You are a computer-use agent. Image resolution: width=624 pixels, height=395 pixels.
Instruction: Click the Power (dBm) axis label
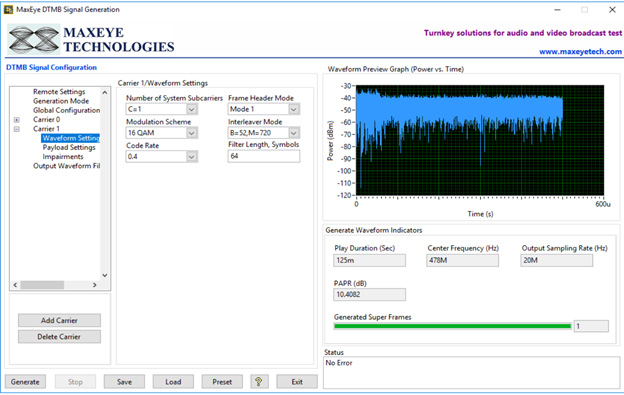(330, 140)
